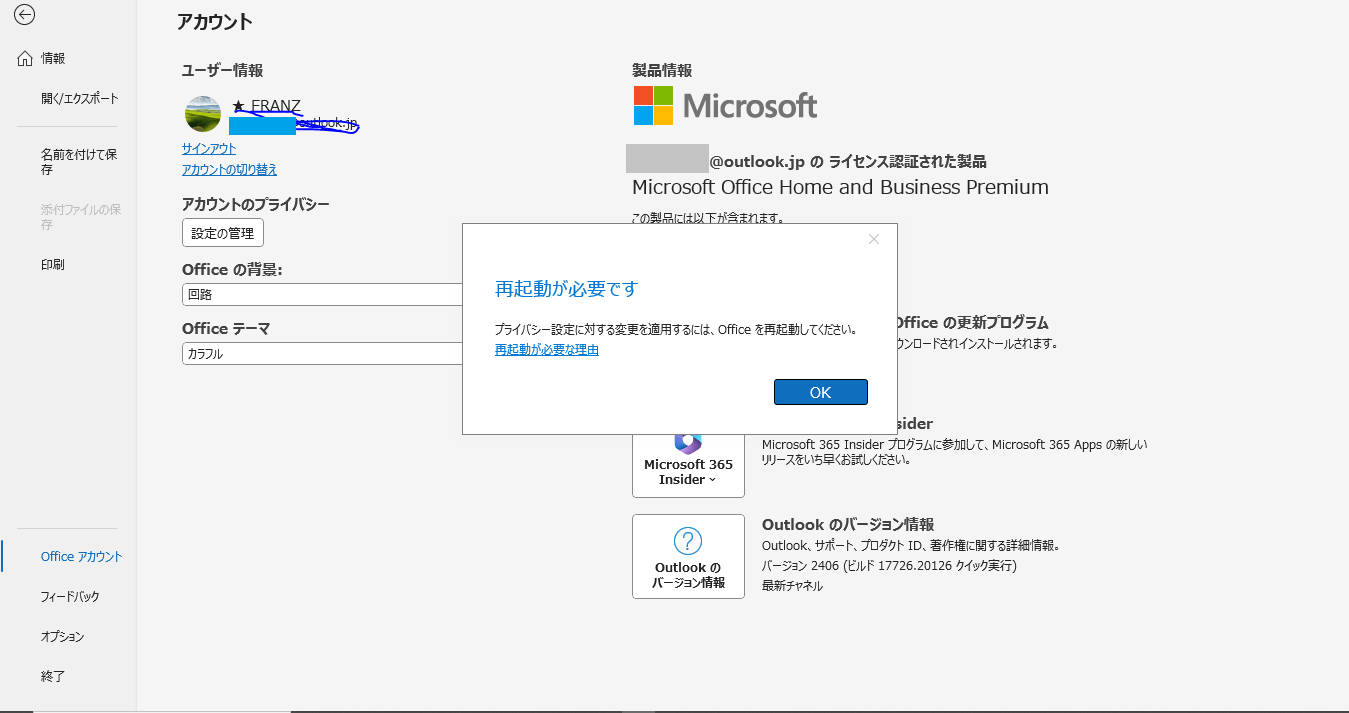Click アカウントの切り替え link
This screenshot has height=713, width=1349.
230,170
